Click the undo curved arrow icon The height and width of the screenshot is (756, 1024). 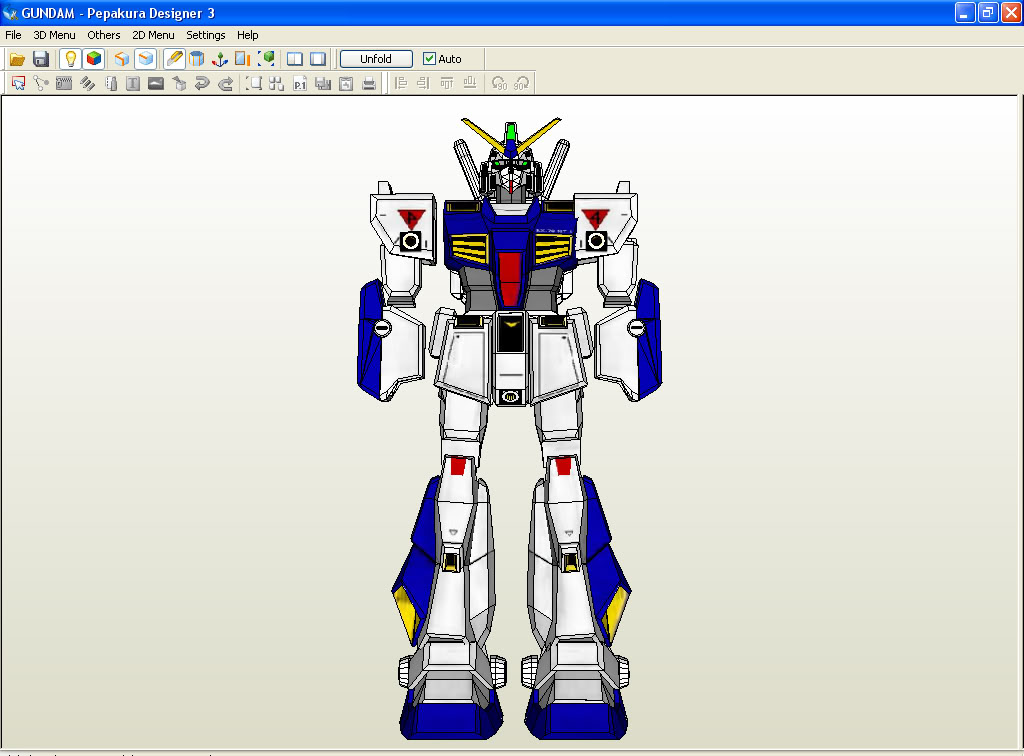coord(202,83)
